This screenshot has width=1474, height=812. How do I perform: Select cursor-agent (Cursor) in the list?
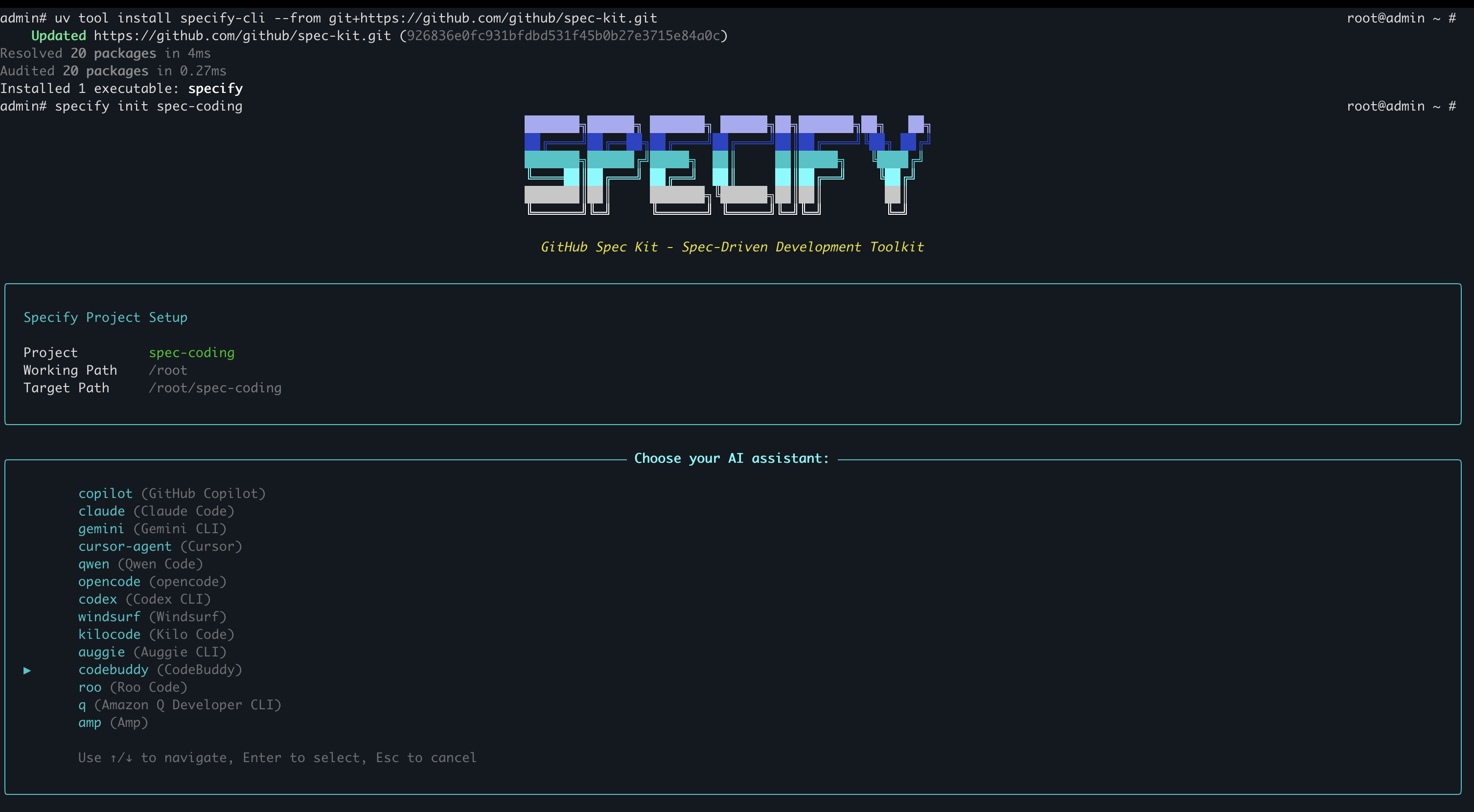(160, 547)
